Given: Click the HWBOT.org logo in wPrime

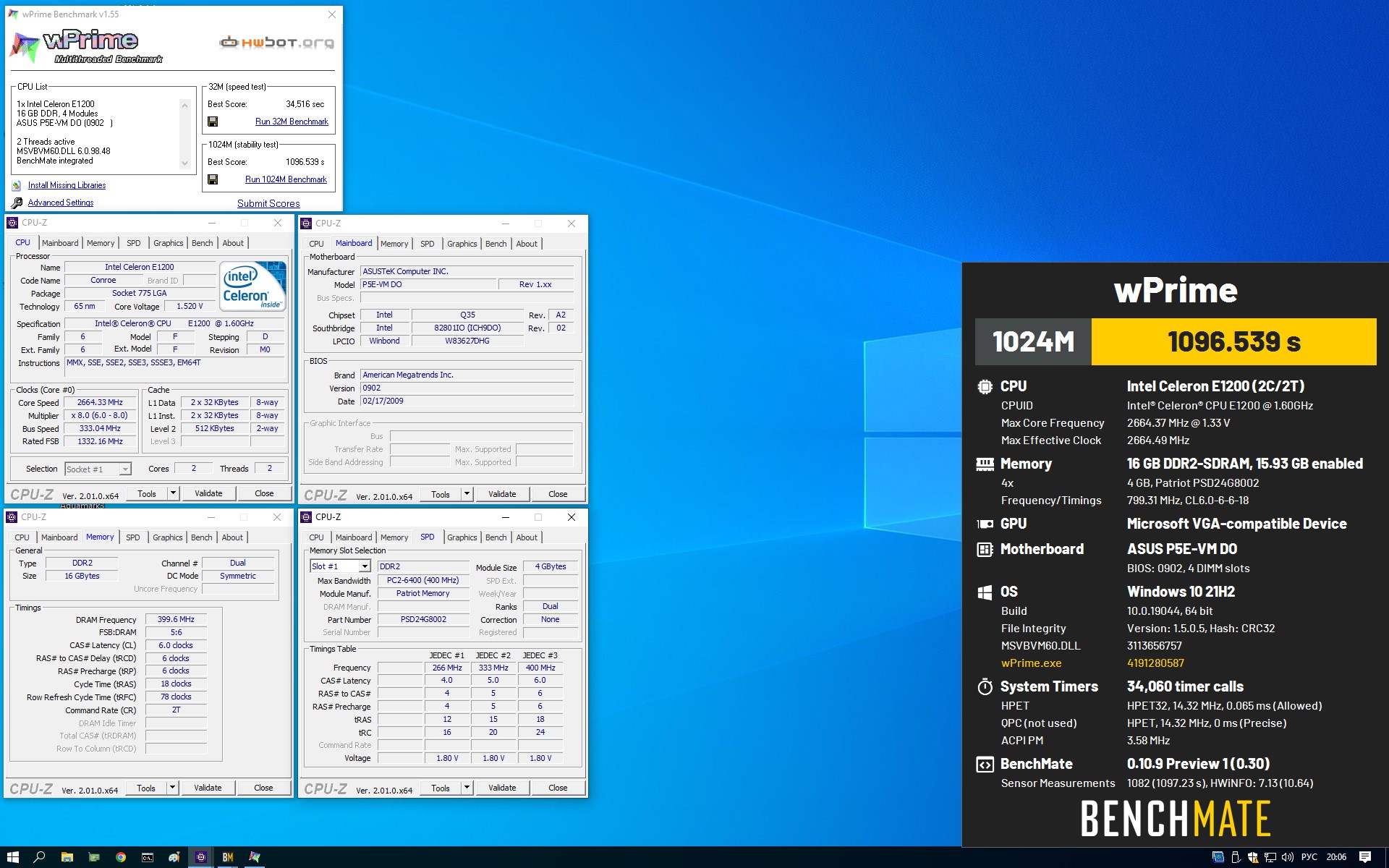Looking at the screenshot, I should point(276,43).
